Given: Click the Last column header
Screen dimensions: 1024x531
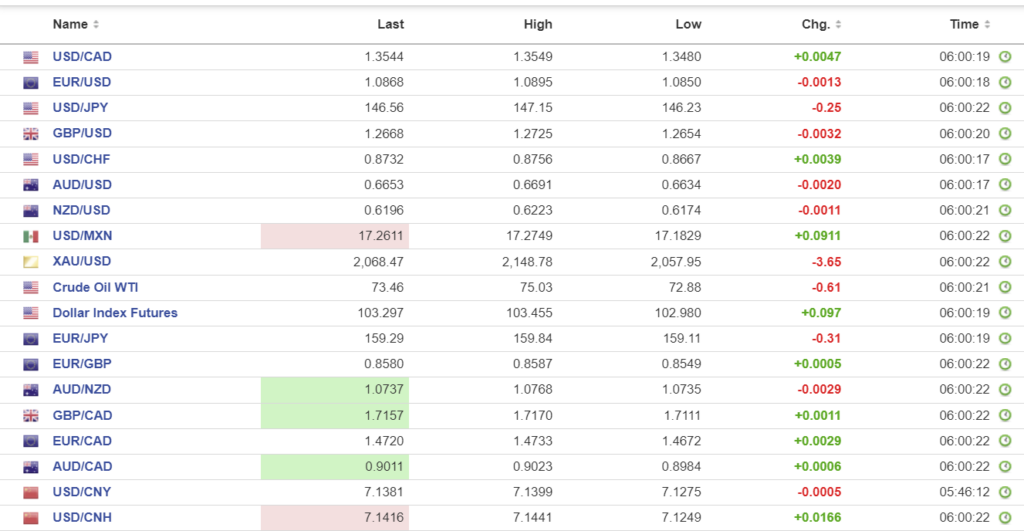Looking at the screenshot, I should (391, 24).
